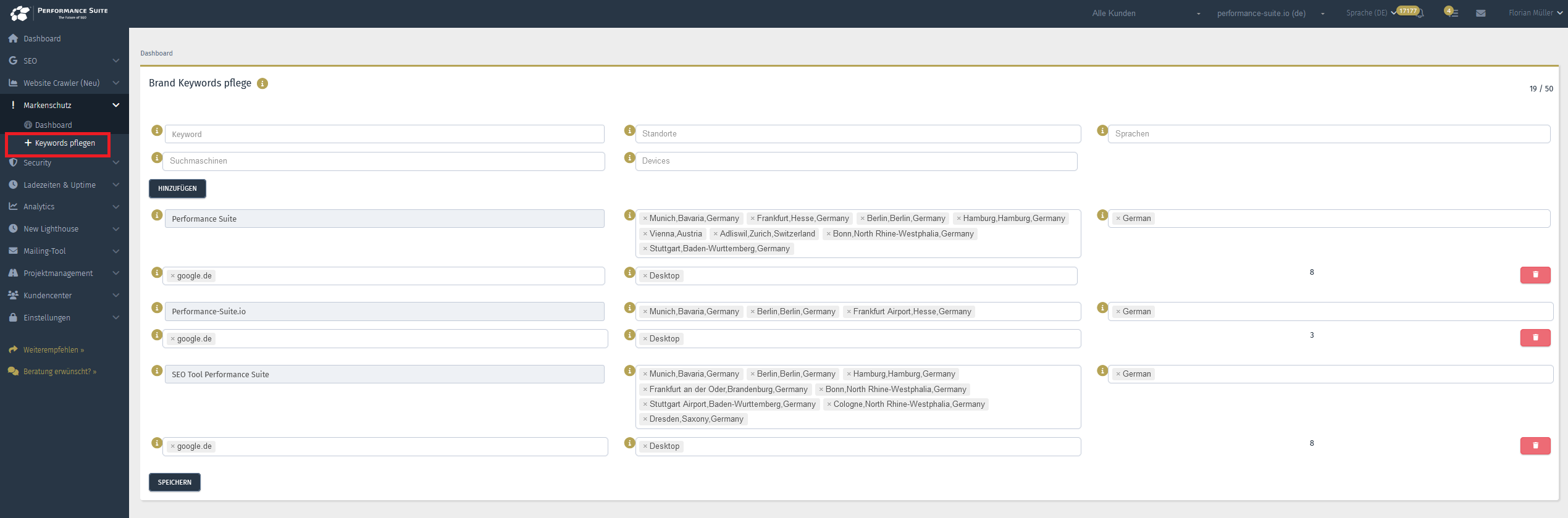
Task: Remove Dresden,Saxony,Germany location tag
Action: pos(645,419)
